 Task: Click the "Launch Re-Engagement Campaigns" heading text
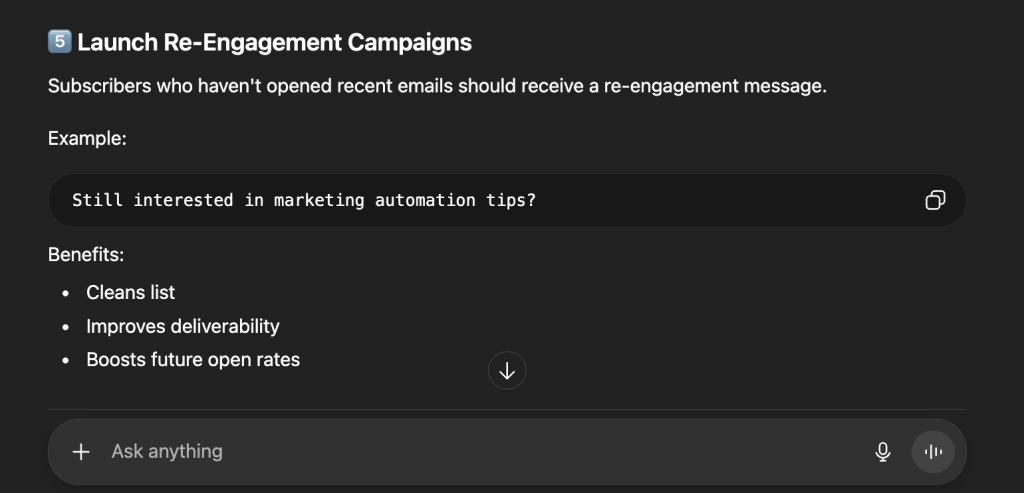[x=274, y=42]
